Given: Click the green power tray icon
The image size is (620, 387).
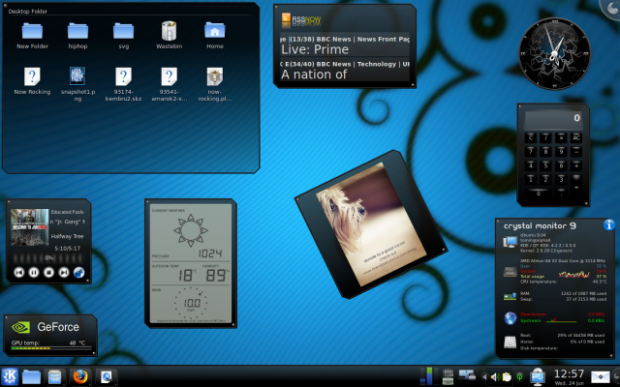Looking at the screenshot, I should pyautogui.click(x=520, y=377).
